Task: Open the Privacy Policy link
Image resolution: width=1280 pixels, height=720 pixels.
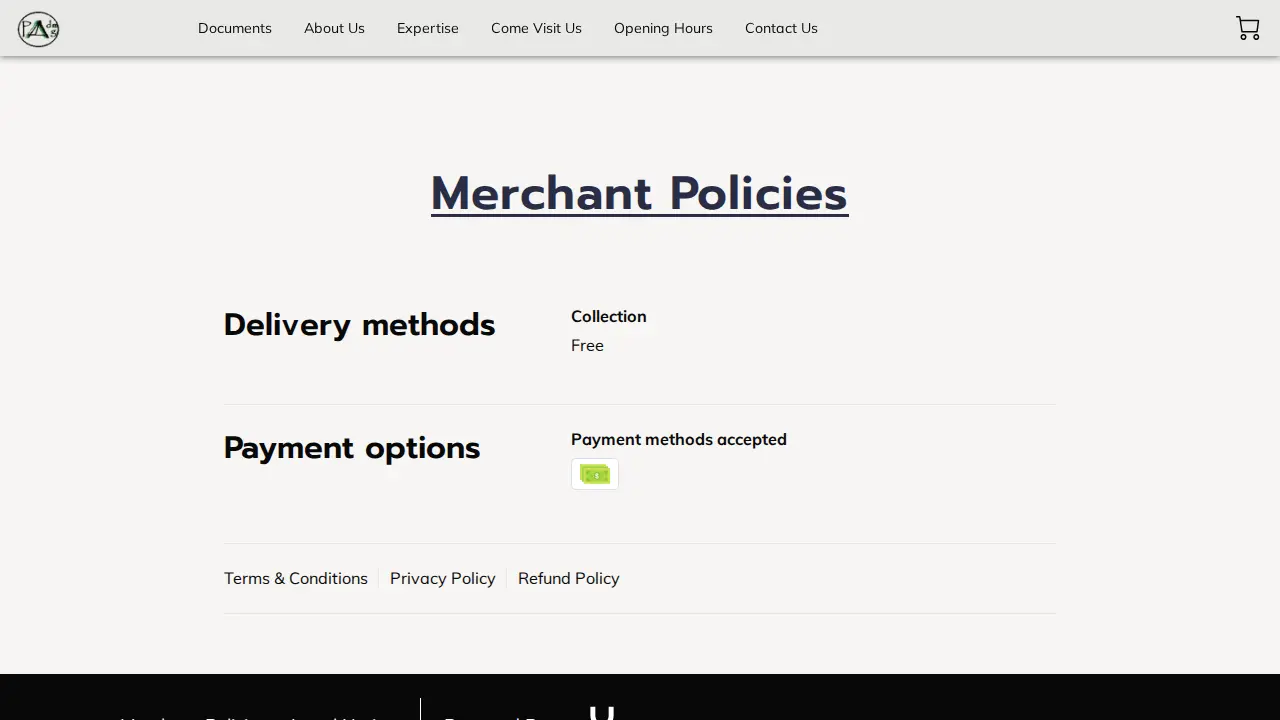Action: (443, 578)
